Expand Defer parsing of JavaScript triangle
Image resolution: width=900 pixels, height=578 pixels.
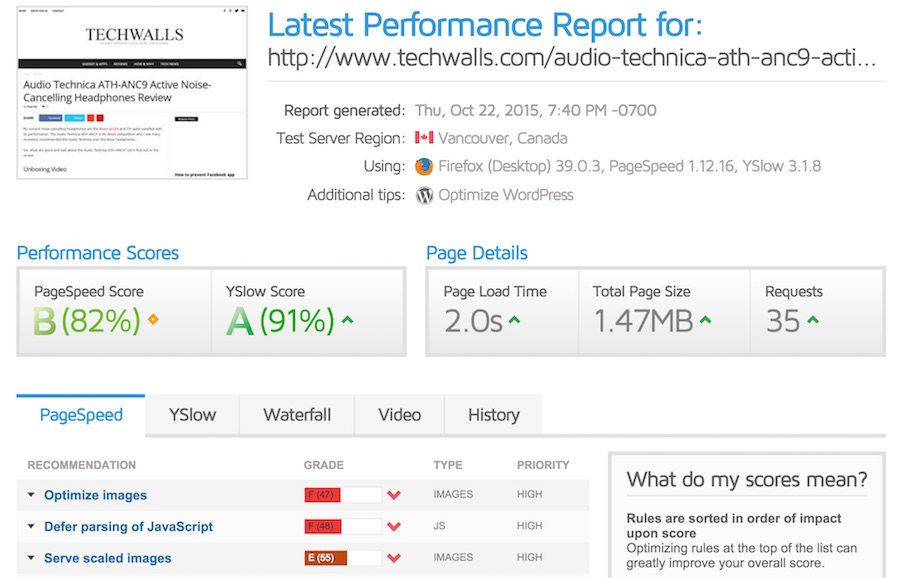[x=31, y=527]
